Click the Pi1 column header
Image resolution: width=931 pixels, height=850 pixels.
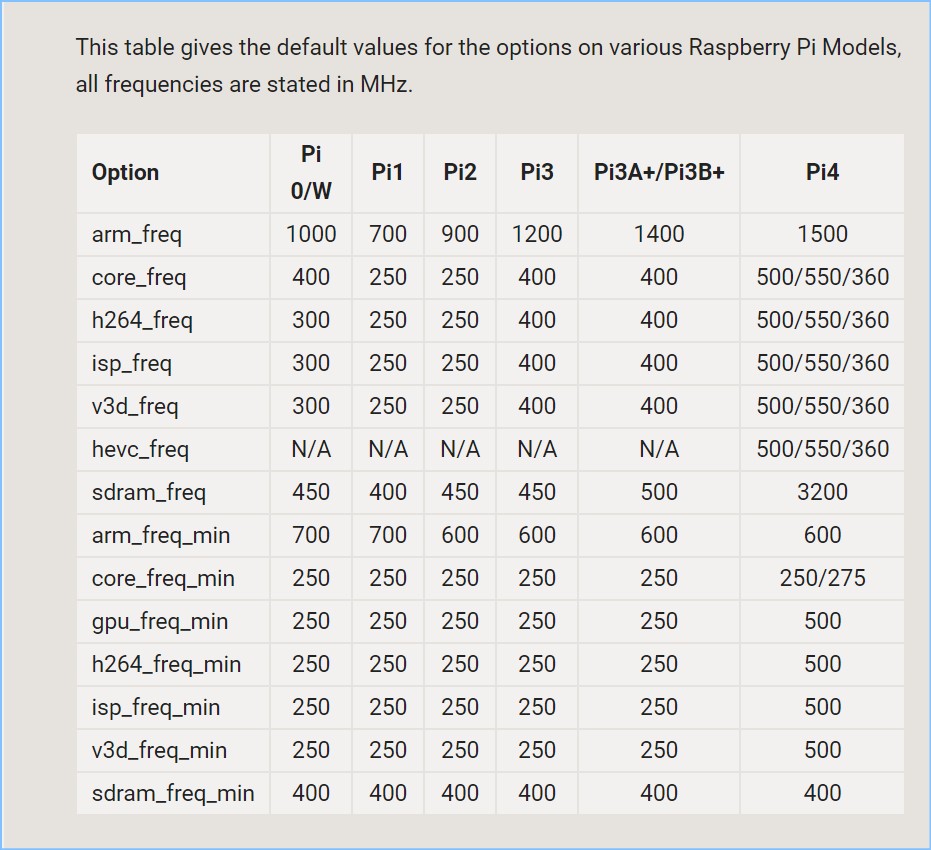coord(387,172)
